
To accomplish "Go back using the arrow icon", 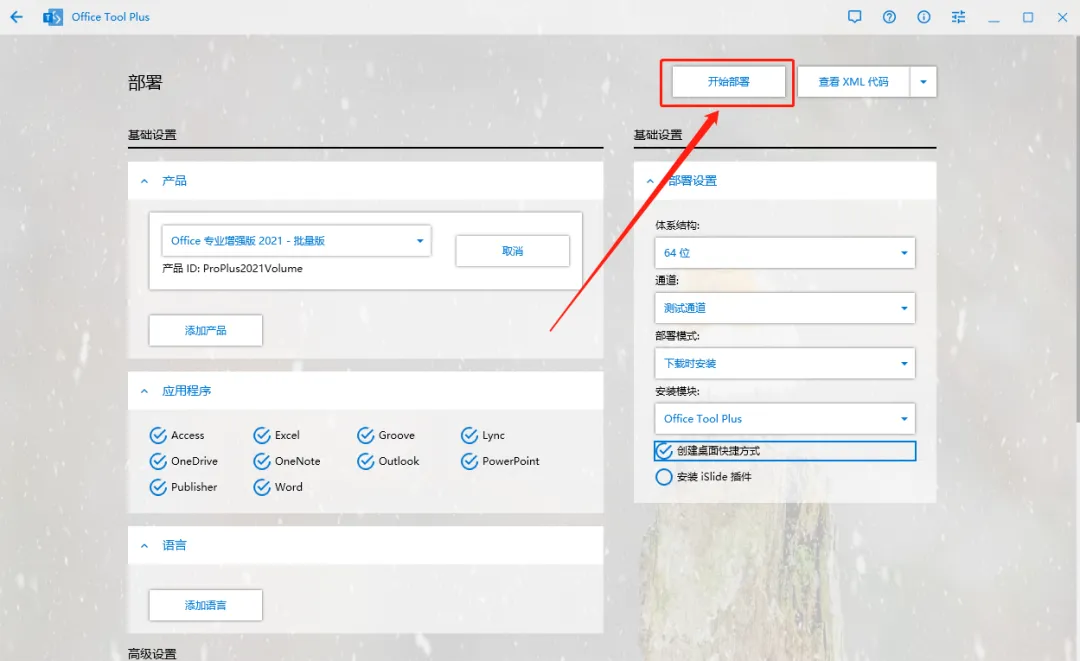I will tap(17, 17).
